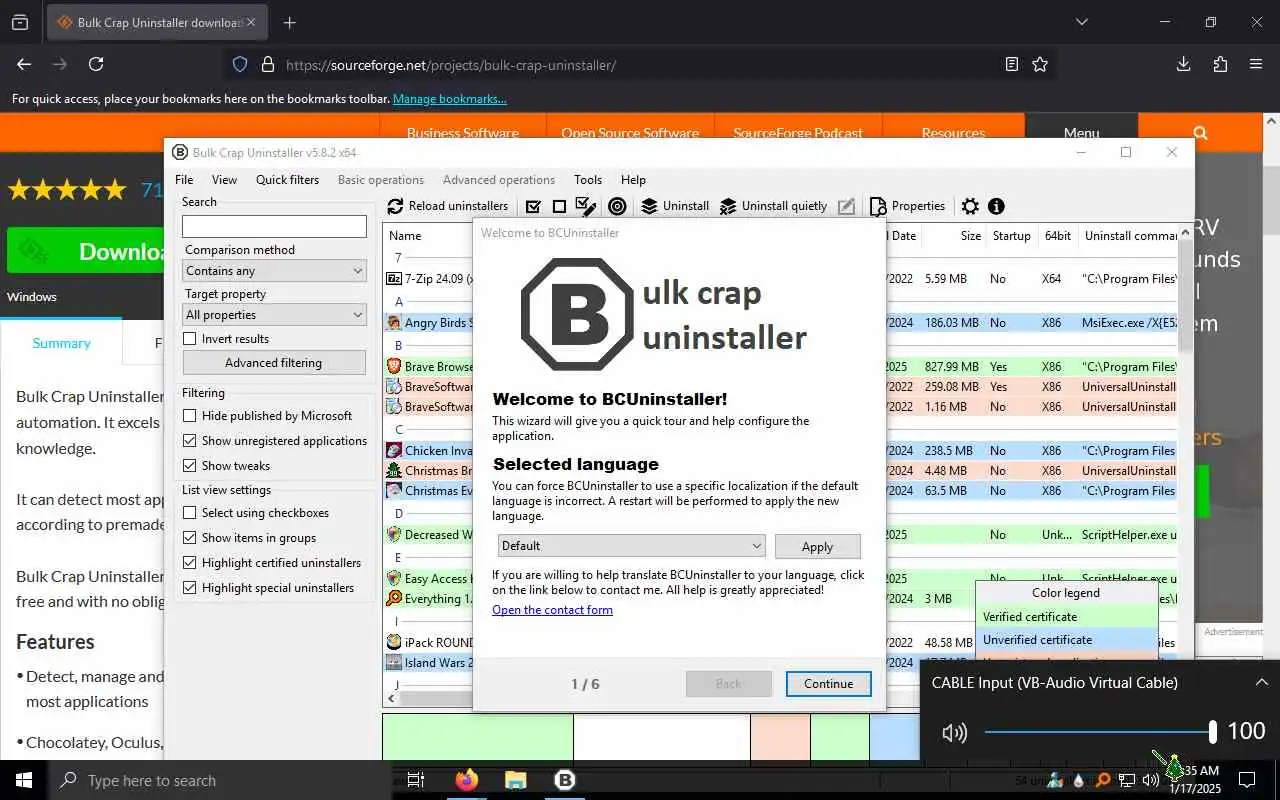The image size is (1280, 800).
Task: Open settings via the gear toolbar icon
Action: [x=970, y=206]
